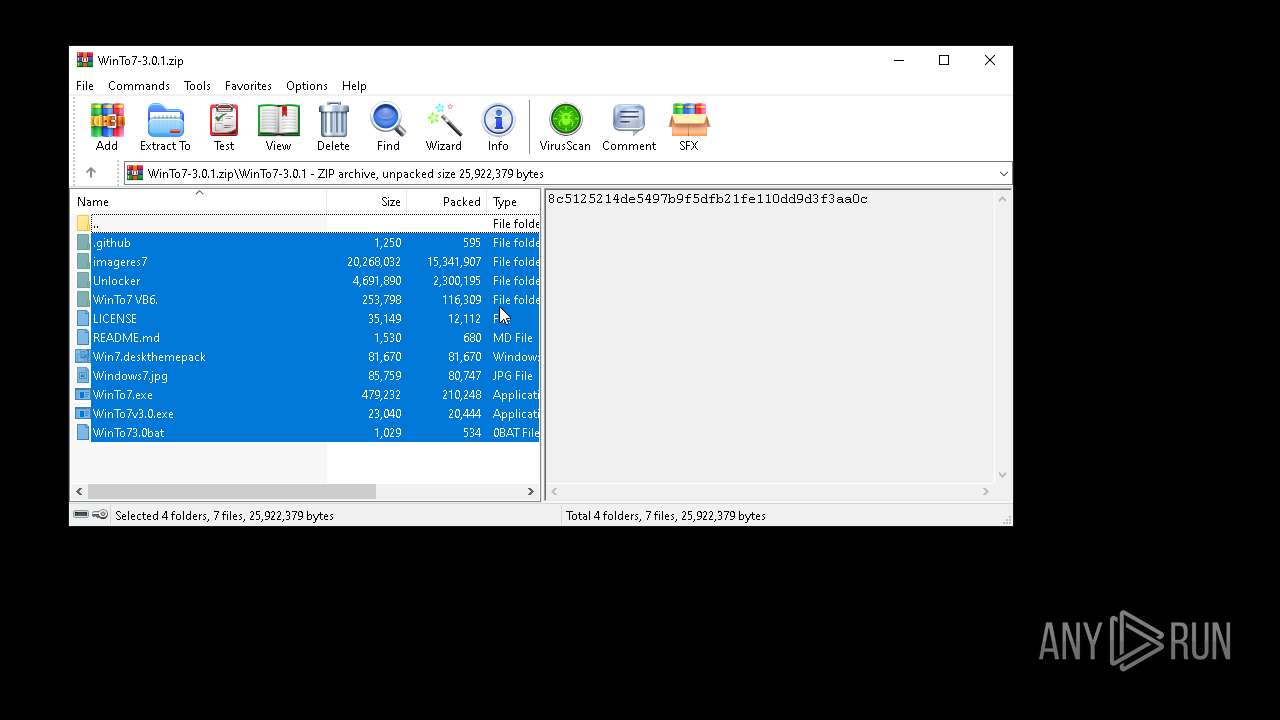Sort list by Packed column header
Image resolution: width=1280 pixels, height=720 pixels.
click(447, 201)
